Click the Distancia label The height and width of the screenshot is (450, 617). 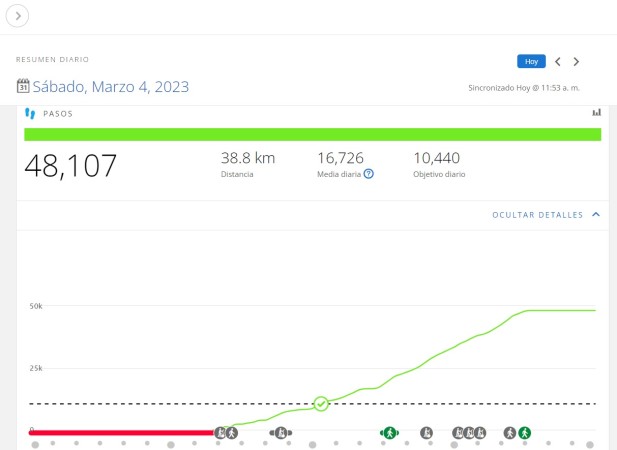[x=237, y=174]
